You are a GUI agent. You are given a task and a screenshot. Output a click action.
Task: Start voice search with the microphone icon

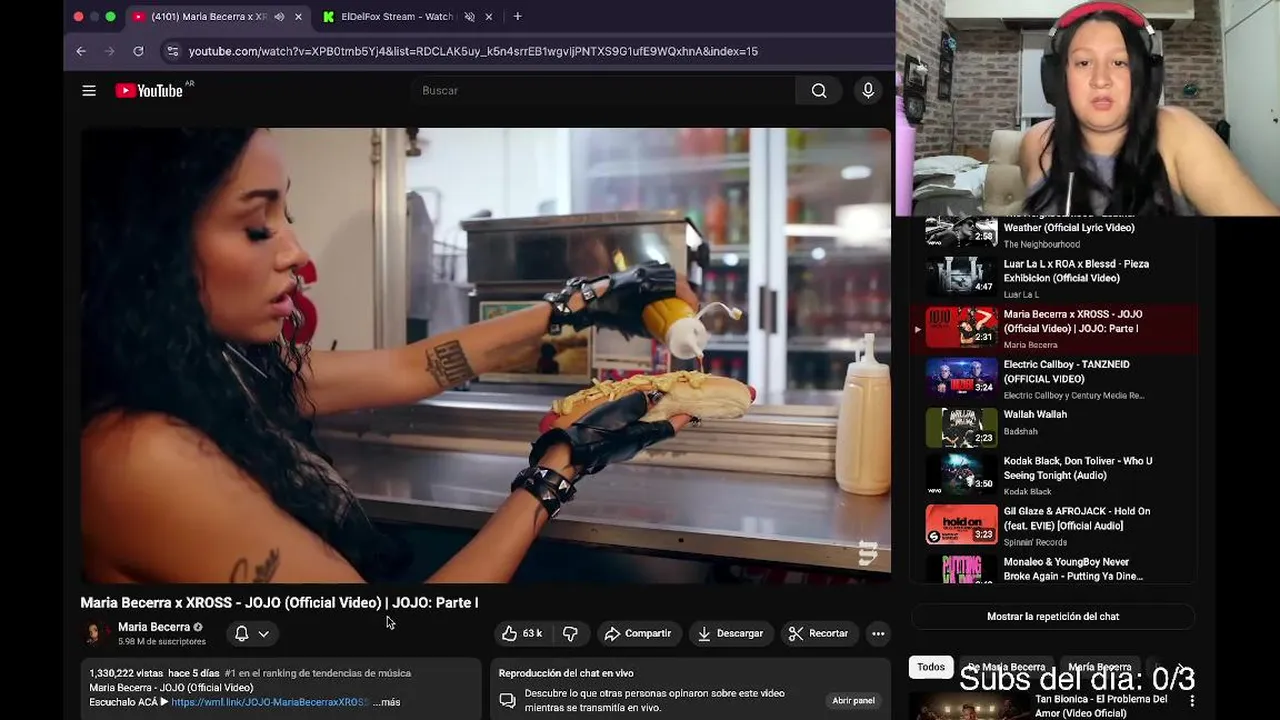coord(868,91)
